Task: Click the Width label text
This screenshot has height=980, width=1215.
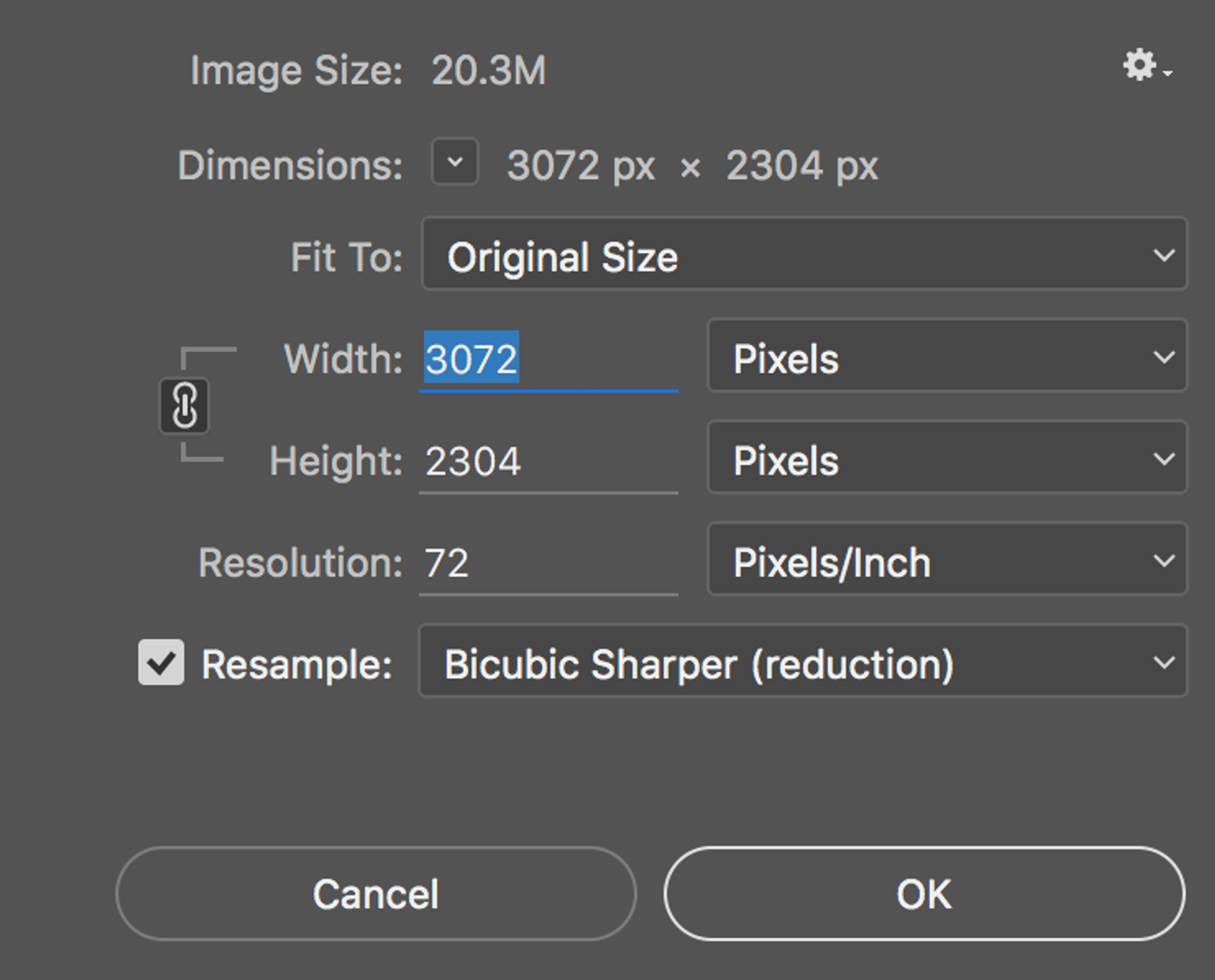Action: (343, 359)
